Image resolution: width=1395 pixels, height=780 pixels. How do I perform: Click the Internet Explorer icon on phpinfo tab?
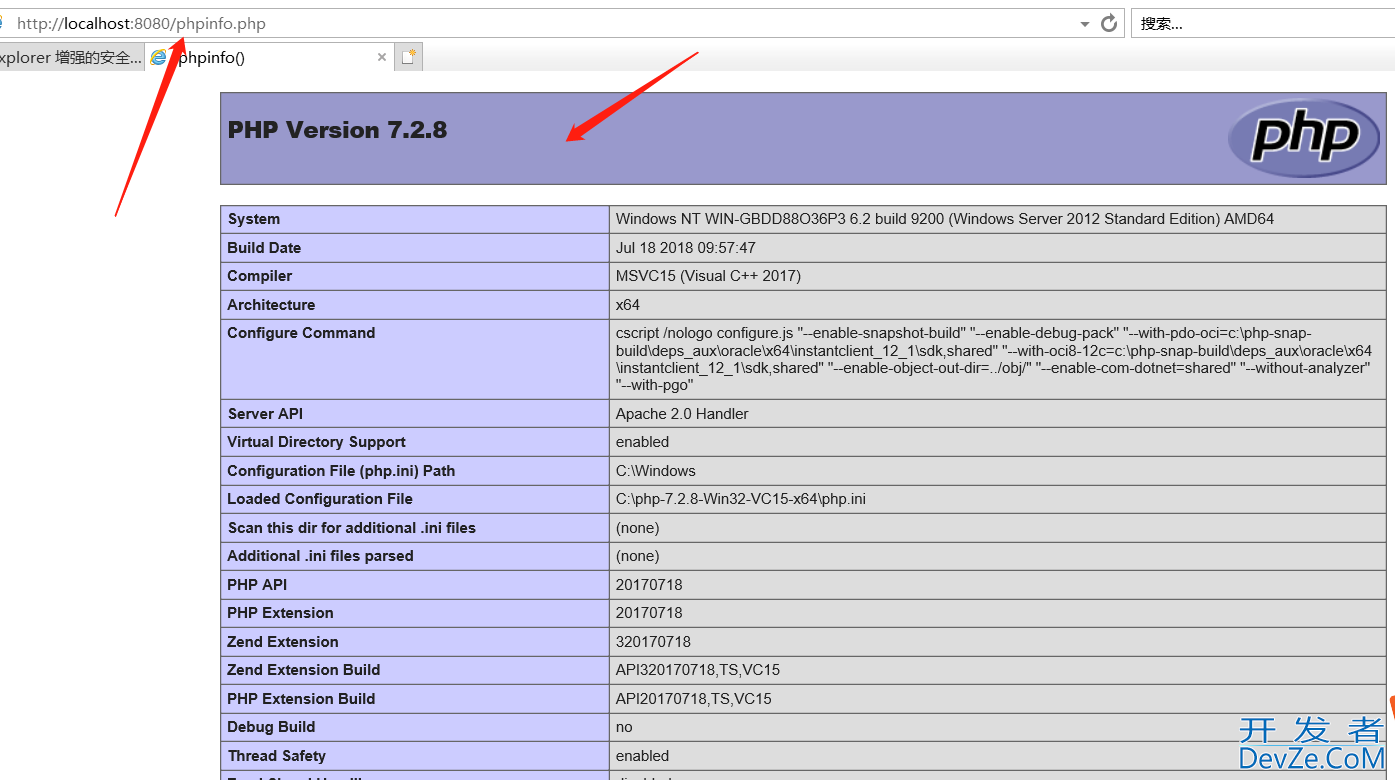(158, 57)
